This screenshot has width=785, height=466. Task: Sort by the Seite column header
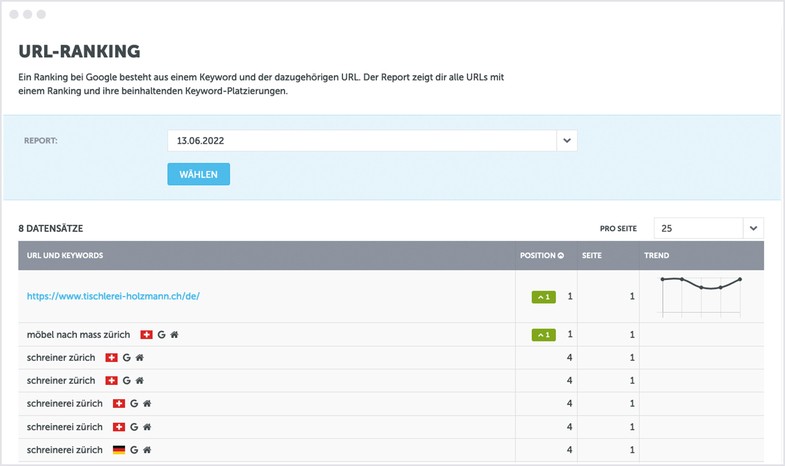tap(592, 256)
